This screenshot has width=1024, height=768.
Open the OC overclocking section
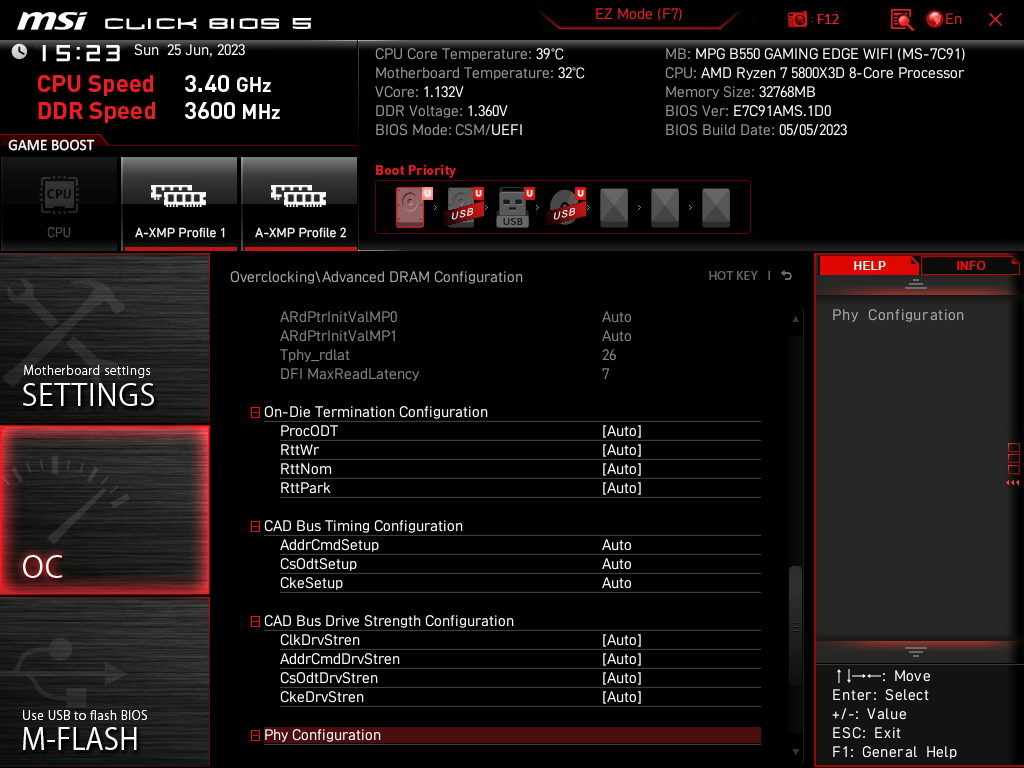click(x=104, y=511)
